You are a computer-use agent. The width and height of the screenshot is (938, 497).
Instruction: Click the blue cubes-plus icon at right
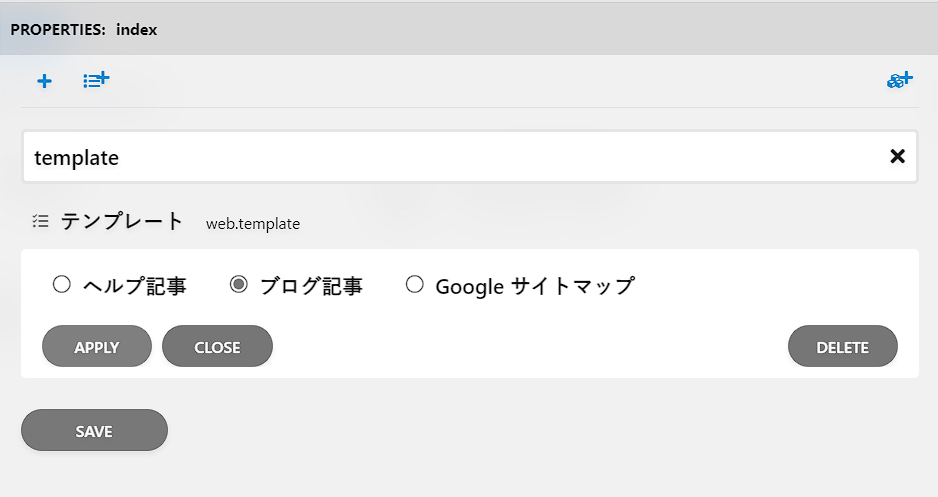click(900, 80)
